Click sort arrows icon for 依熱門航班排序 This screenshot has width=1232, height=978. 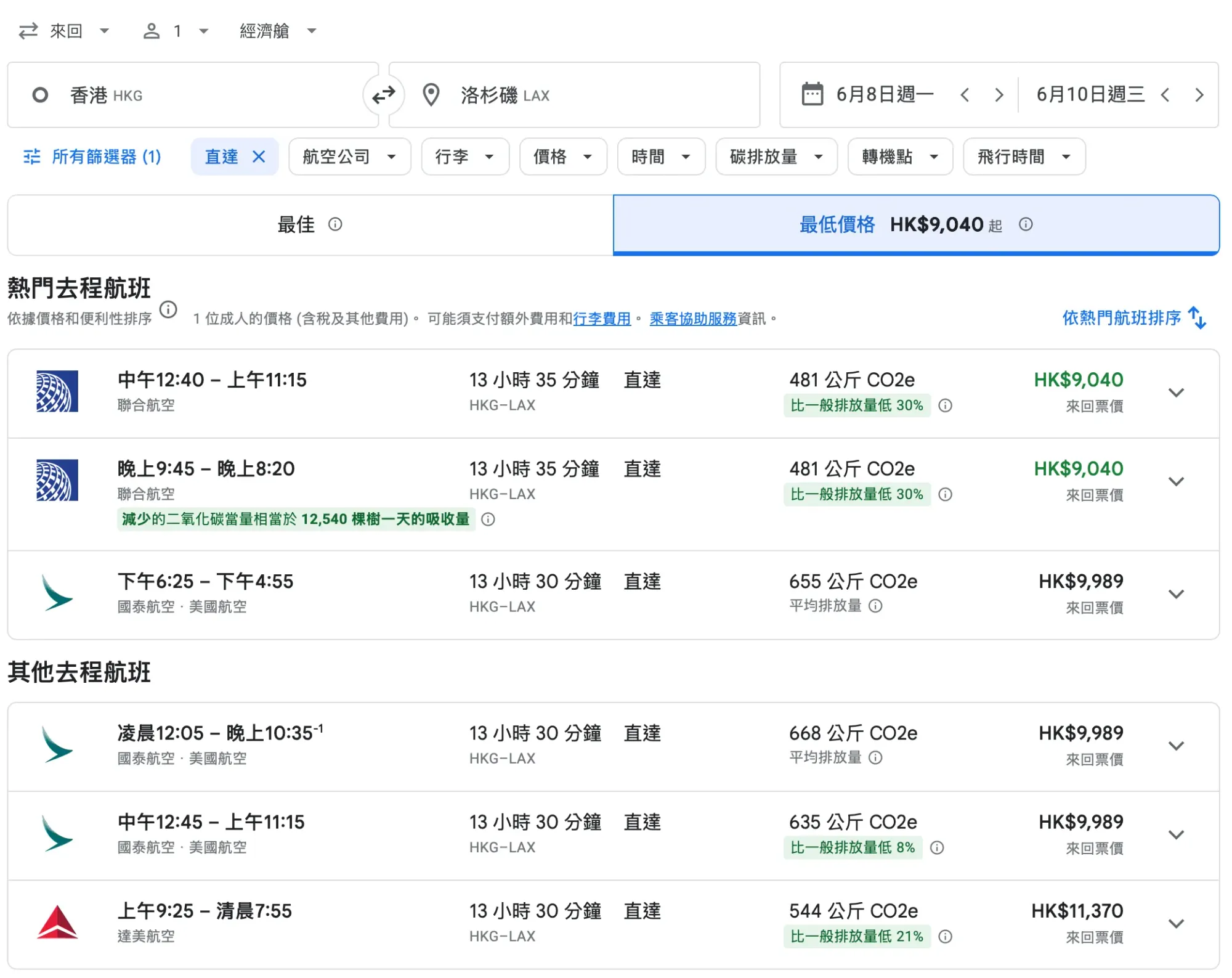point(1197,318)
